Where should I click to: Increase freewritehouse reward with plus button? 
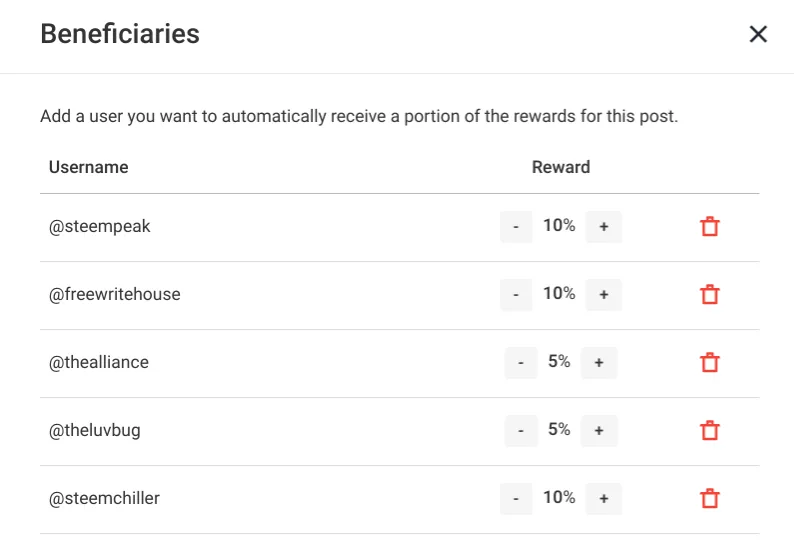click(x=604, y=294)
